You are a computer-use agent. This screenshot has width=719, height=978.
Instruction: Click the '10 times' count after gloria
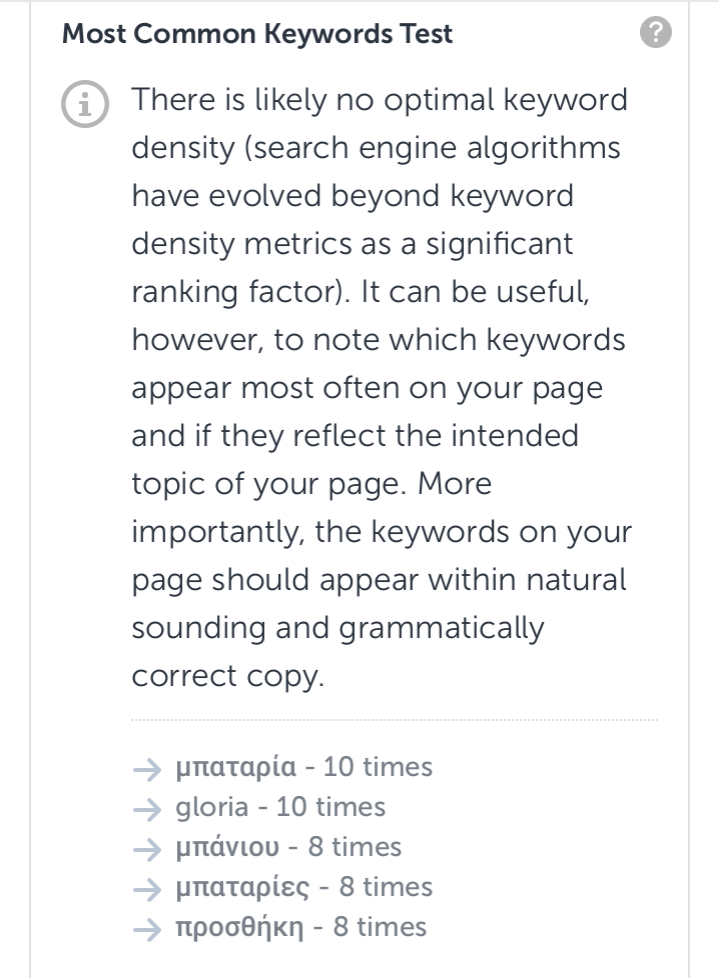point(331,807)
